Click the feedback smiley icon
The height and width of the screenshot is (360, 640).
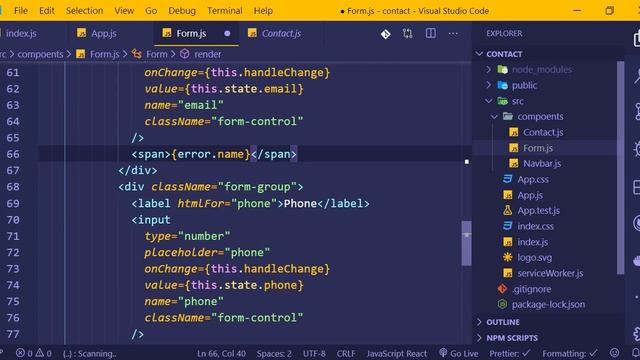coord(614,353)
